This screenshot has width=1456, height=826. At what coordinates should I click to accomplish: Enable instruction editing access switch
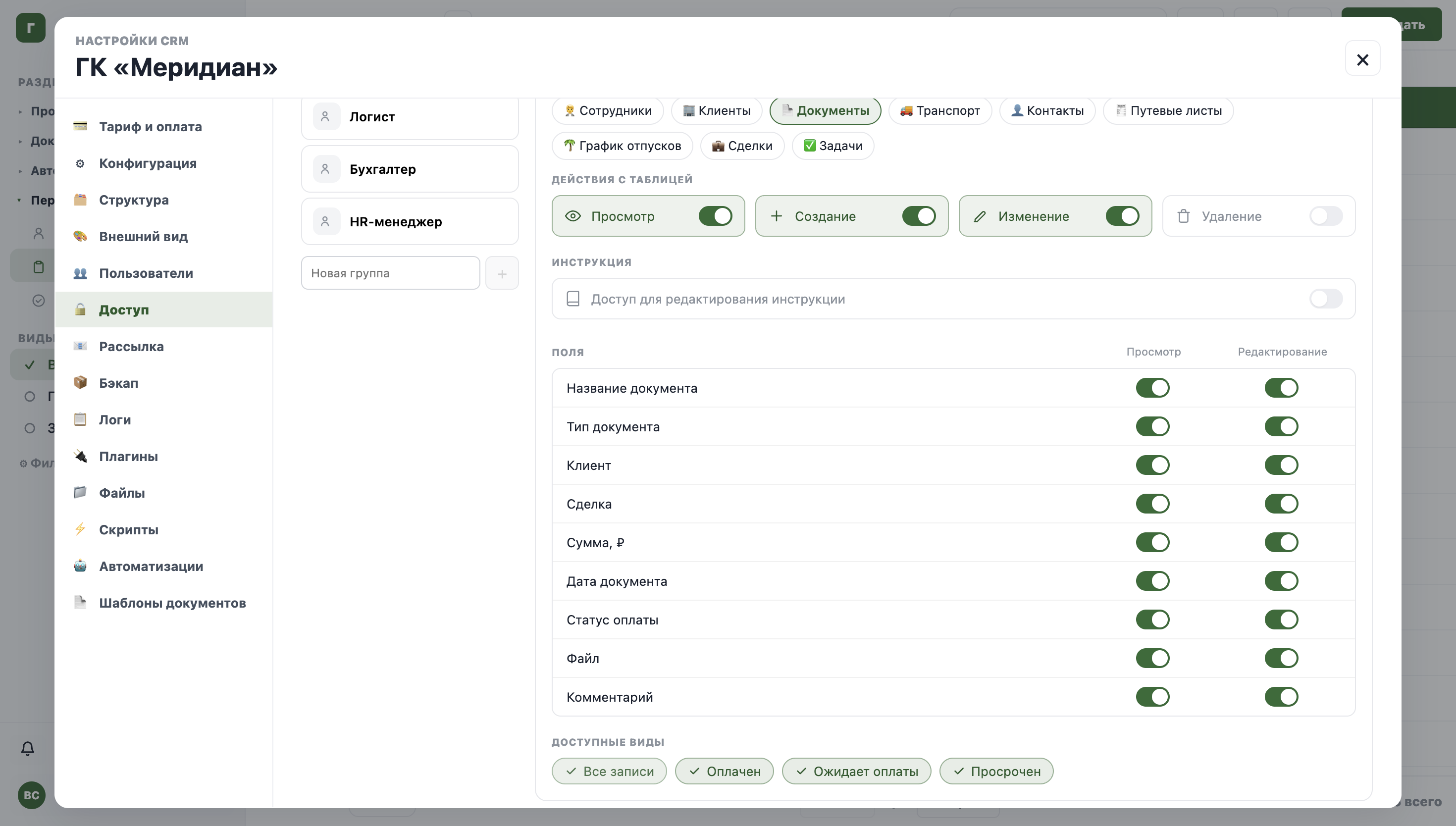[1326, 299]
